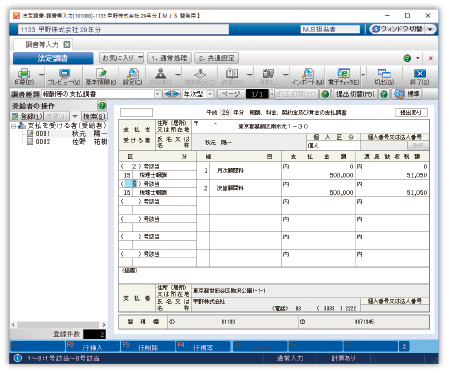Click the 検索(S) button
Image resolution: width=450 pixels, height=373 pixels.
94,117
